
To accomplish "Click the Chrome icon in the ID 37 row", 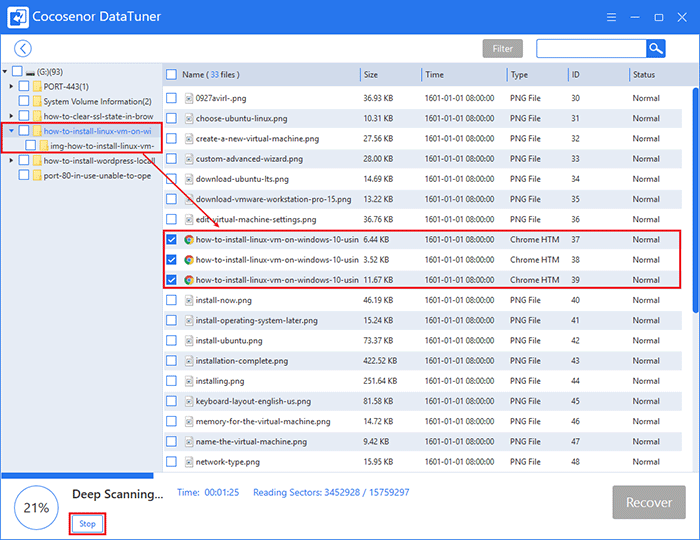I will click(189, 240).
